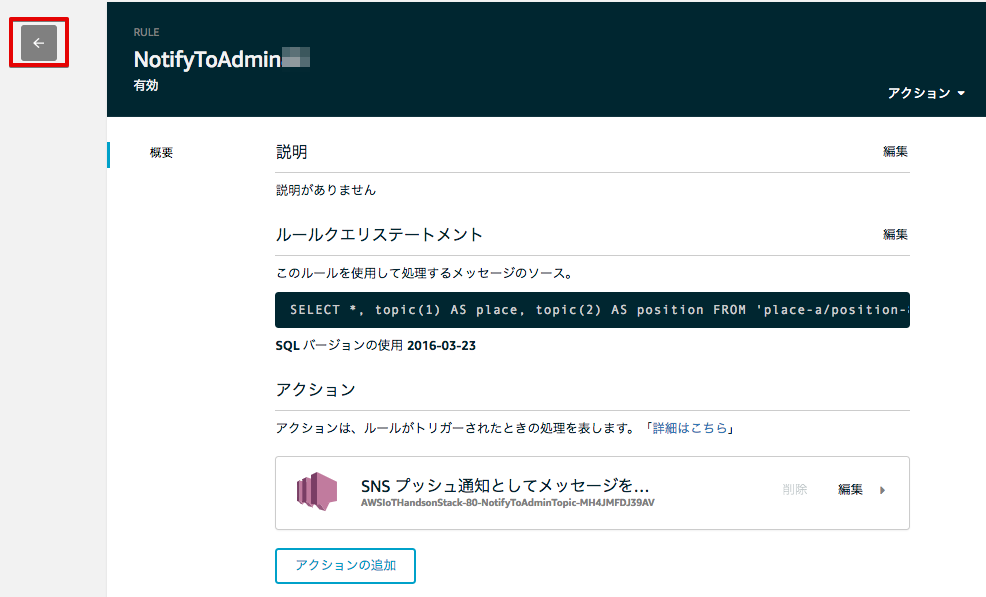Click the 説明がありません text
The width and height of the screenshot is (986, 597).
326,190
